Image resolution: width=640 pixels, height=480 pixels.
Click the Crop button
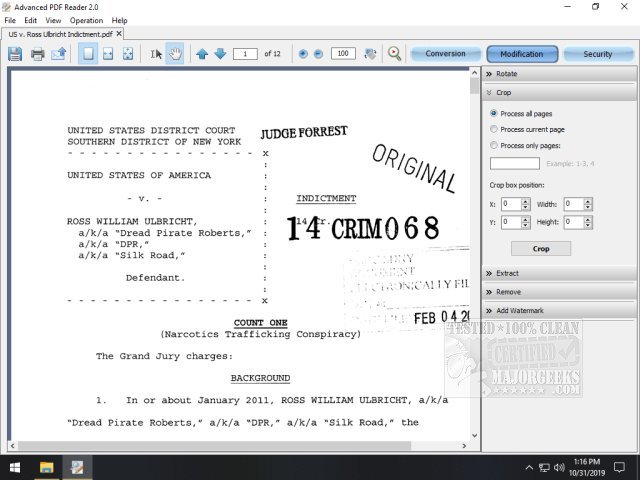click(541, 249)
